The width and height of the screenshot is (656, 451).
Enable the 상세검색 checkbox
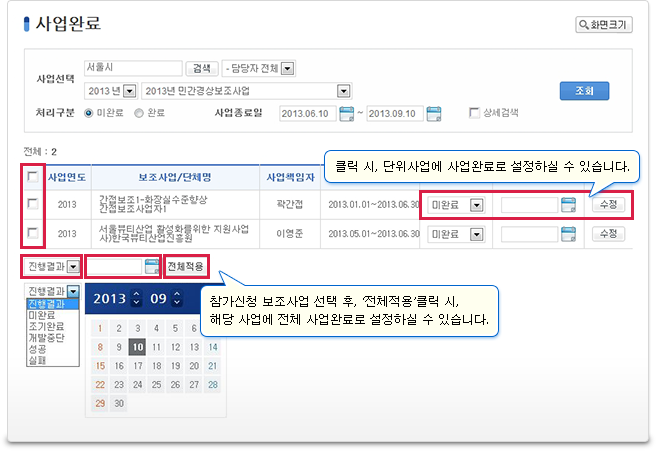coord(474,113)
